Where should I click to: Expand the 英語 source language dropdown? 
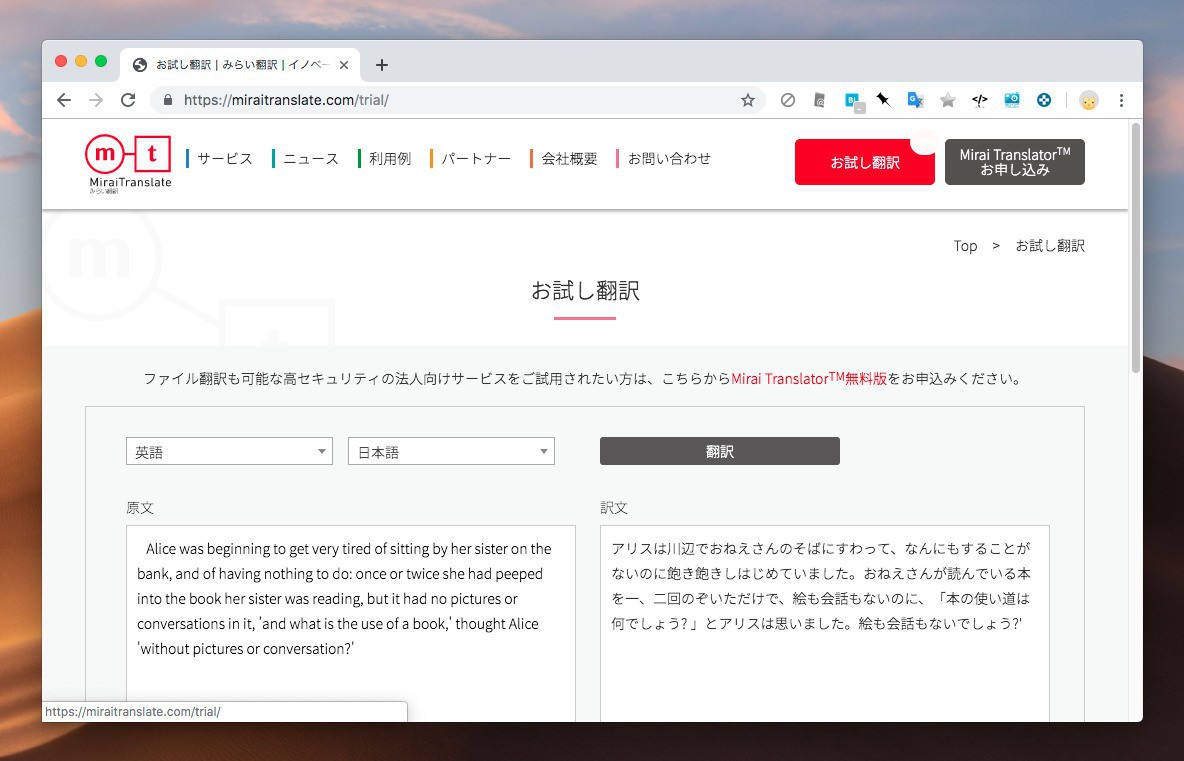click(x=230, y=451)
